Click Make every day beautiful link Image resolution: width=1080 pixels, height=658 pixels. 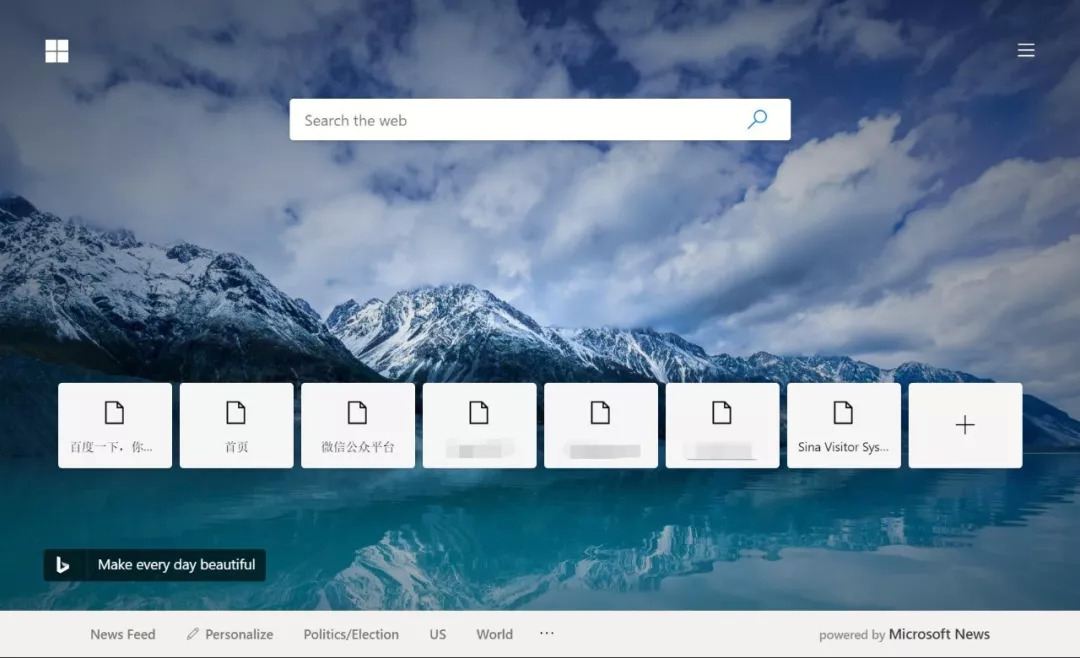coord(176,565)
